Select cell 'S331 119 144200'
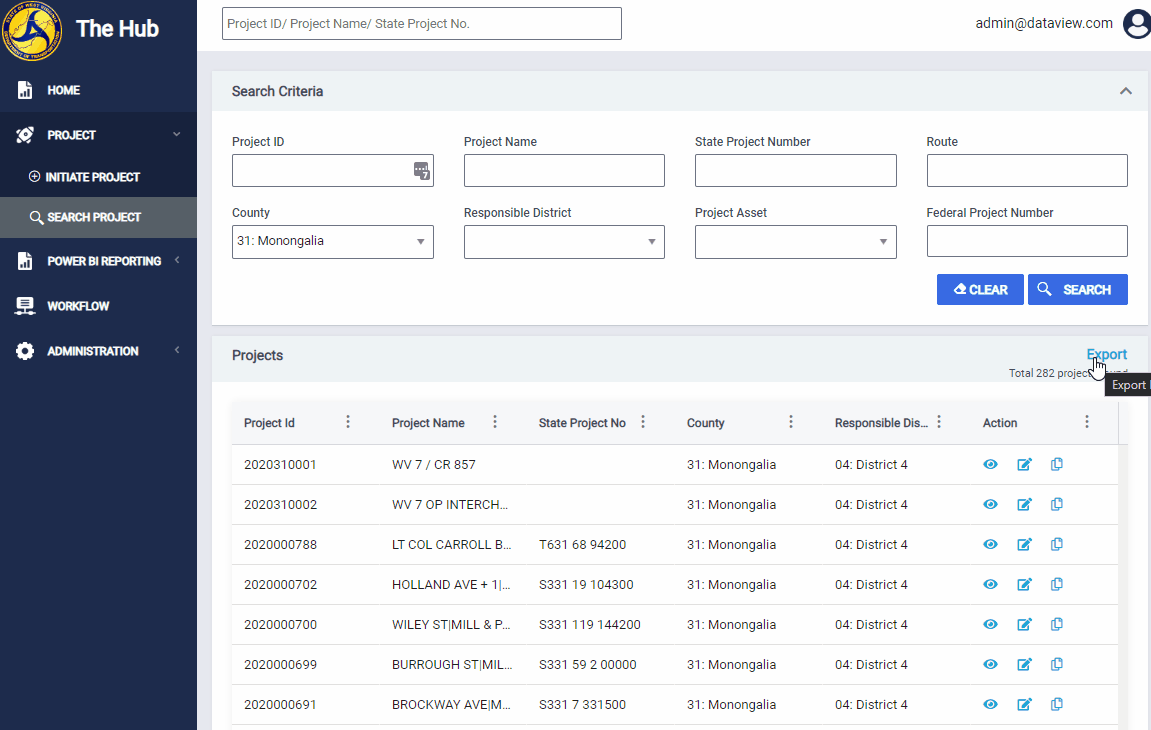 589,625
